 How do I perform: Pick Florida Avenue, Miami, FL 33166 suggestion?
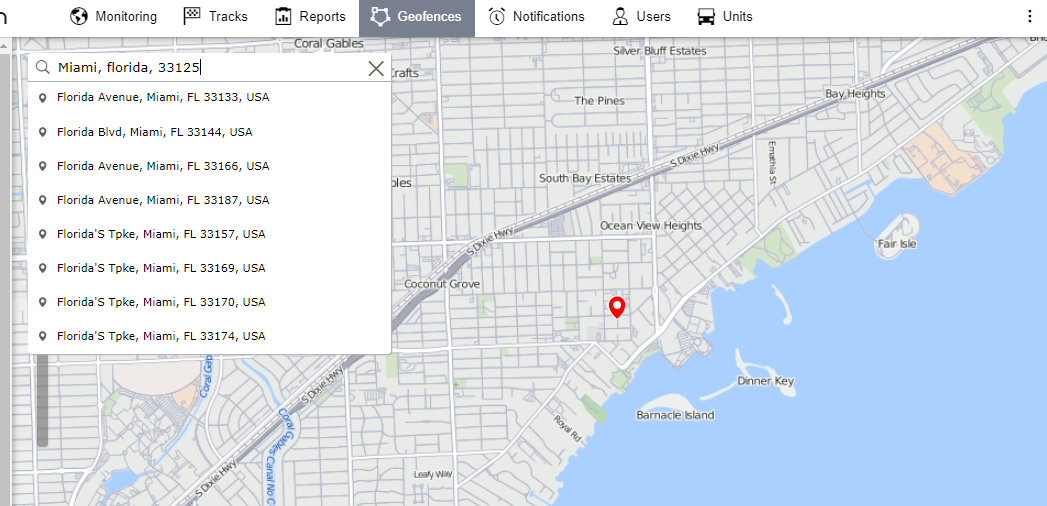pos(163,166)
